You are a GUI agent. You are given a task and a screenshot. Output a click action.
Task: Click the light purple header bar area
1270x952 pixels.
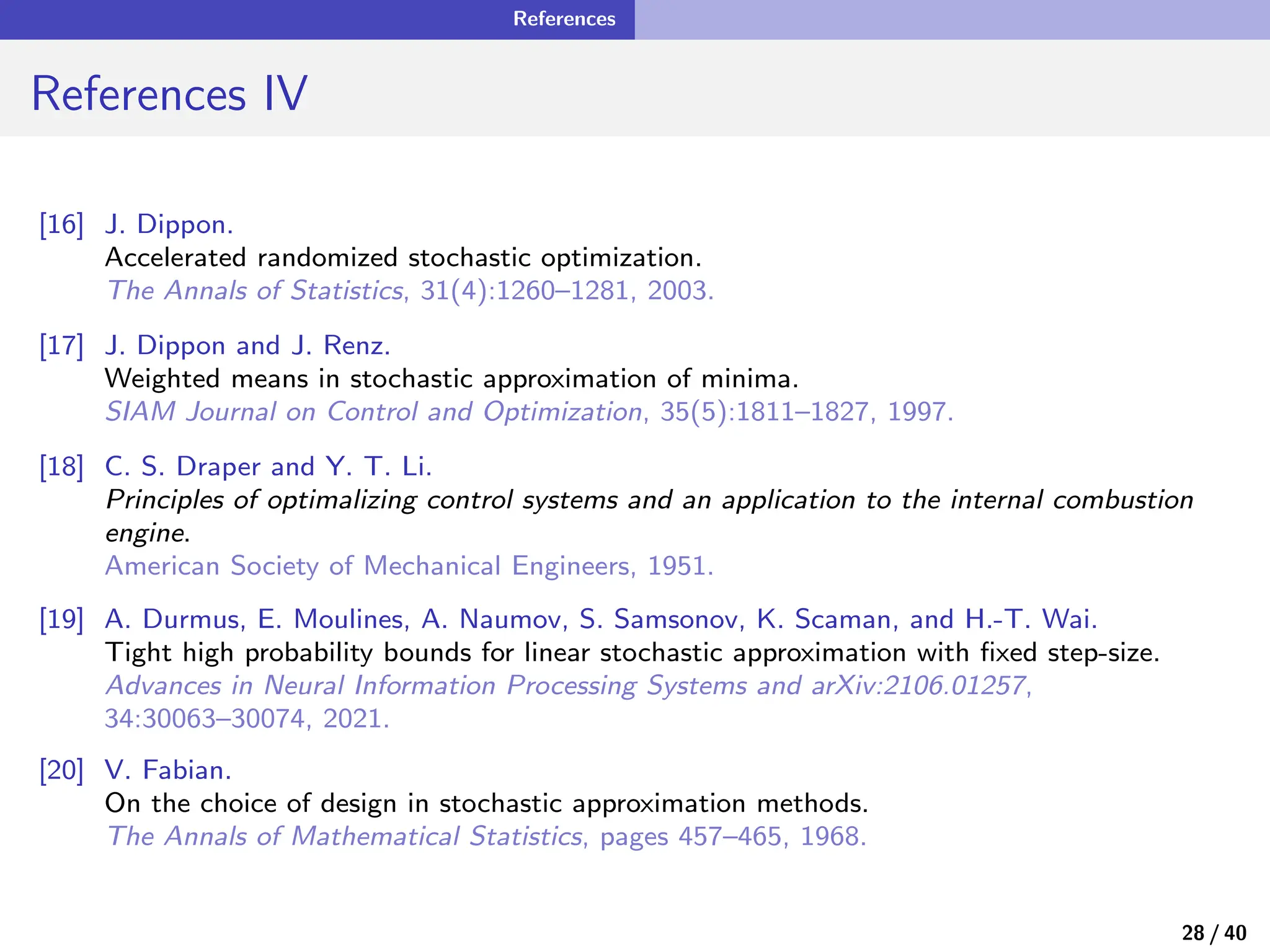(x=952, y=19)
